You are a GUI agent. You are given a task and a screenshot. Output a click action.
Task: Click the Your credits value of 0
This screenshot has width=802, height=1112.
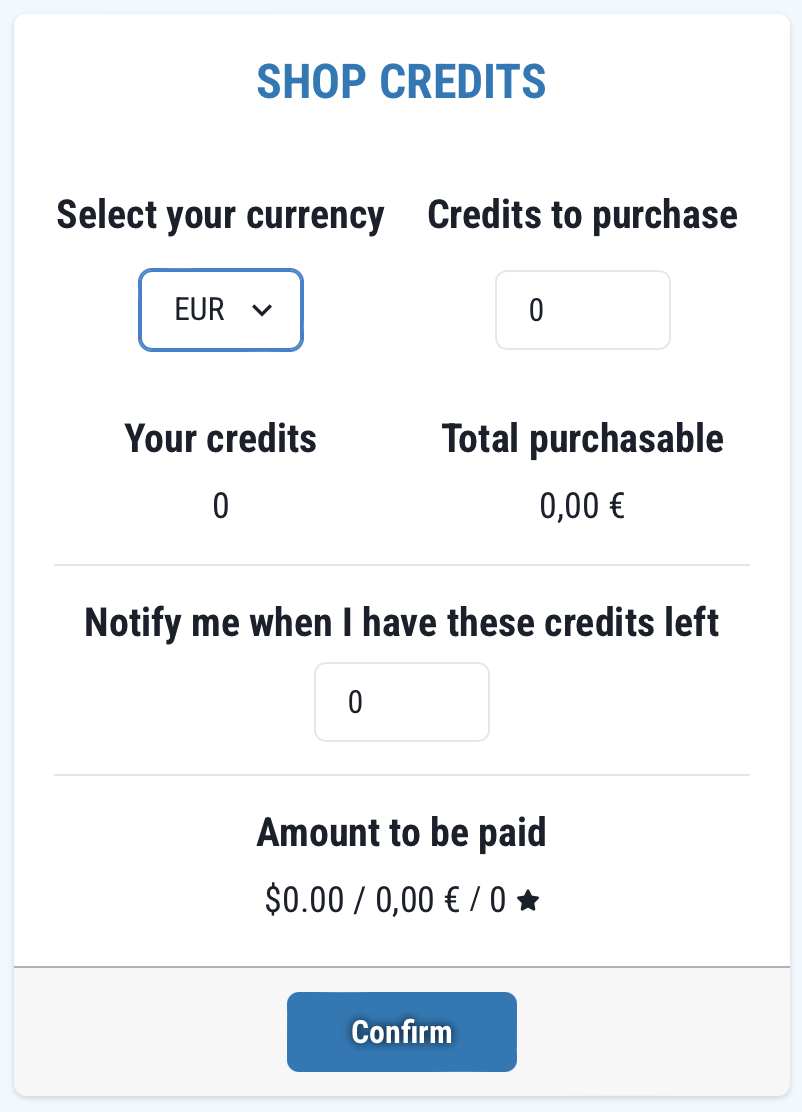[x=220, y=506]
